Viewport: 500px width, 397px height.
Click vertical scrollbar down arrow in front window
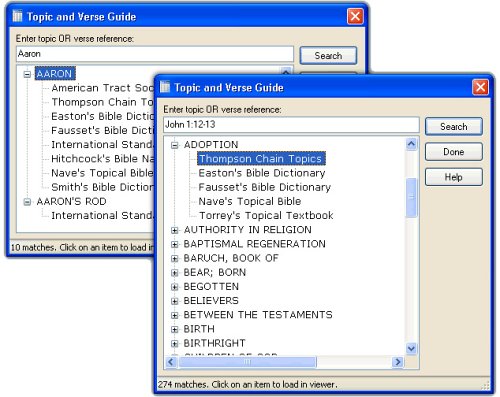pos(411,349)
